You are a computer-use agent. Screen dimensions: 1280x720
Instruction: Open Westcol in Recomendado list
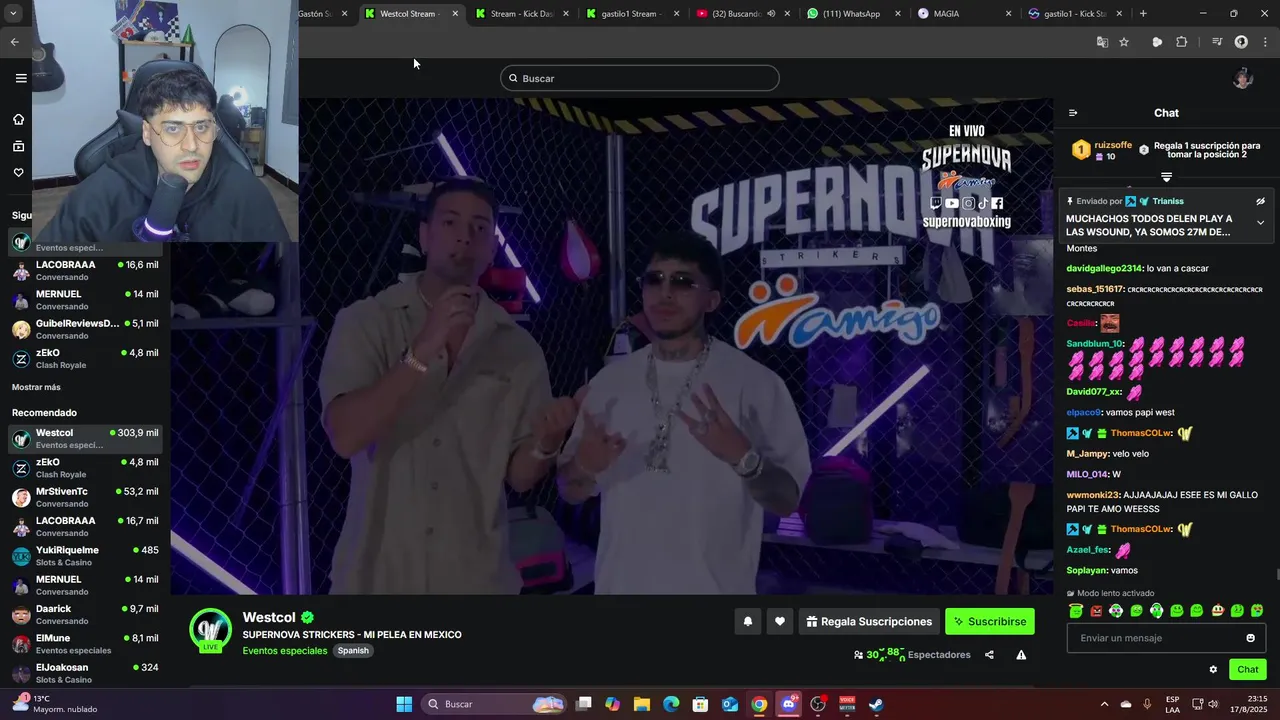85,438
